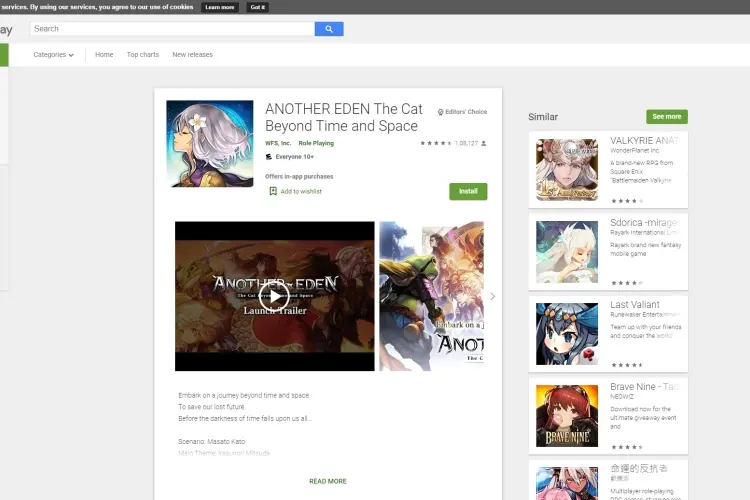Image resolution: width=750 pixels, height=500 pixels.
Task: Go to the Home tab
Action: (104, 55)
